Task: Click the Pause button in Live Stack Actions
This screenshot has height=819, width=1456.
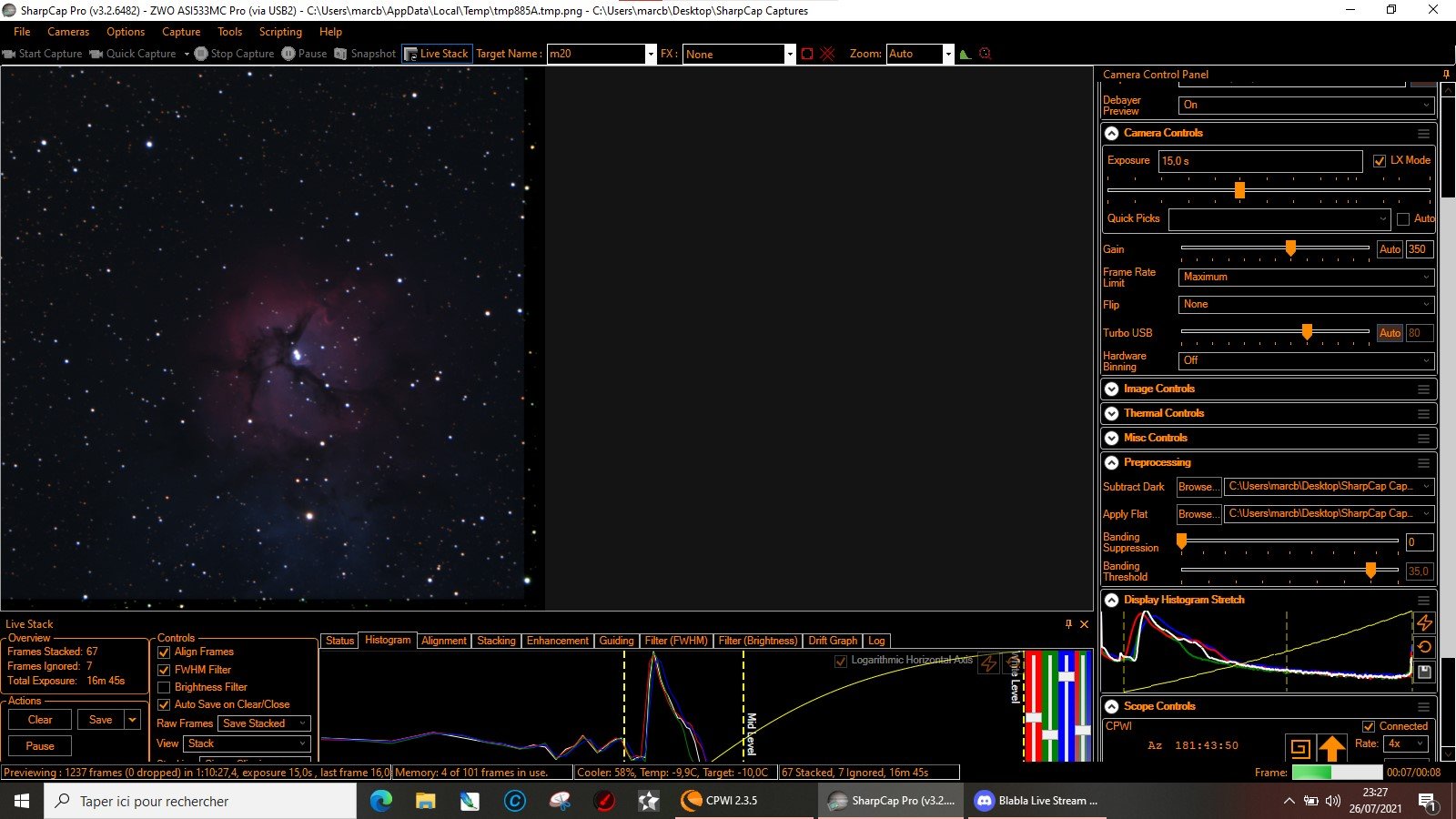Action: coord(40,746)
